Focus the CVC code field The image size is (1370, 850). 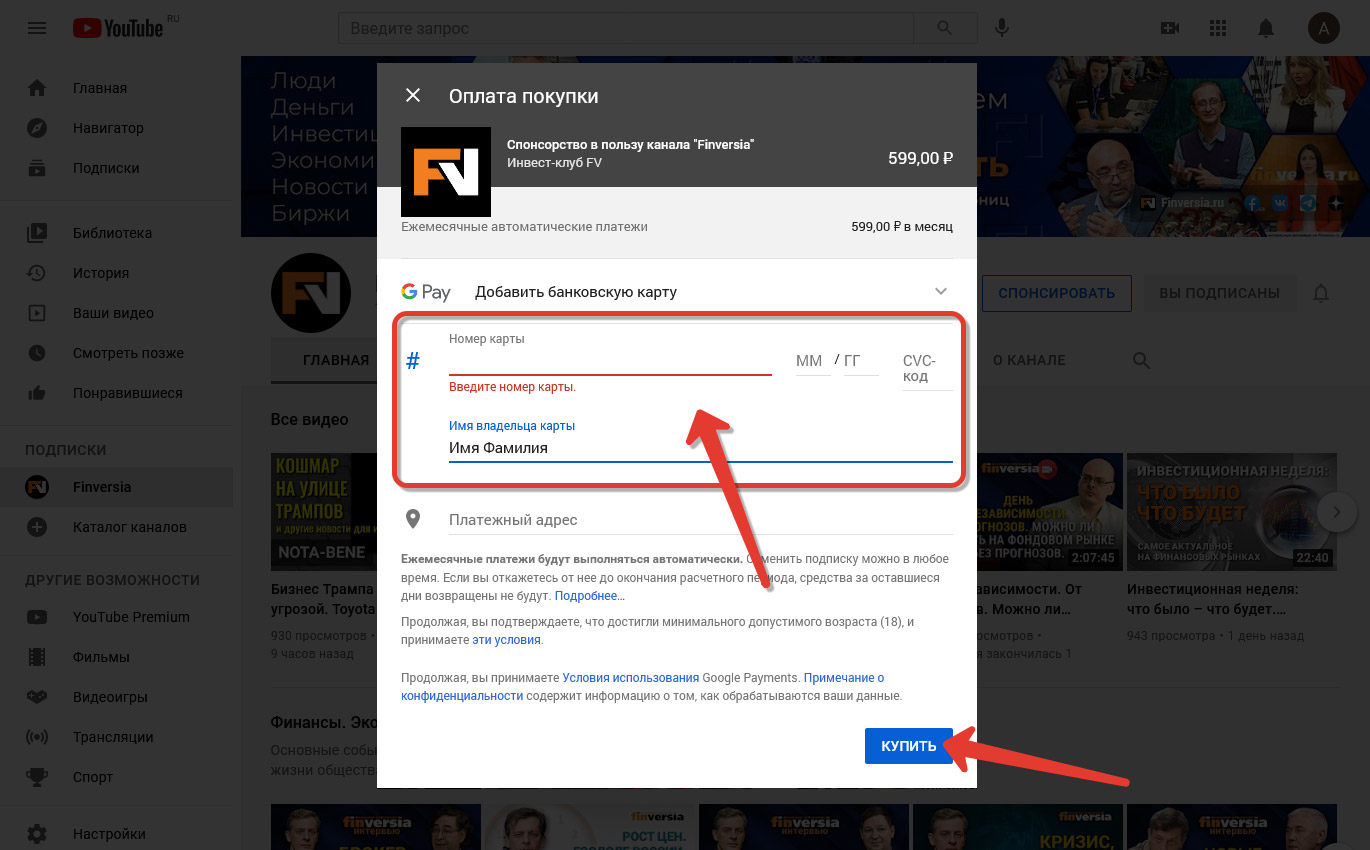pyautogui.click(x=926, y=368)
